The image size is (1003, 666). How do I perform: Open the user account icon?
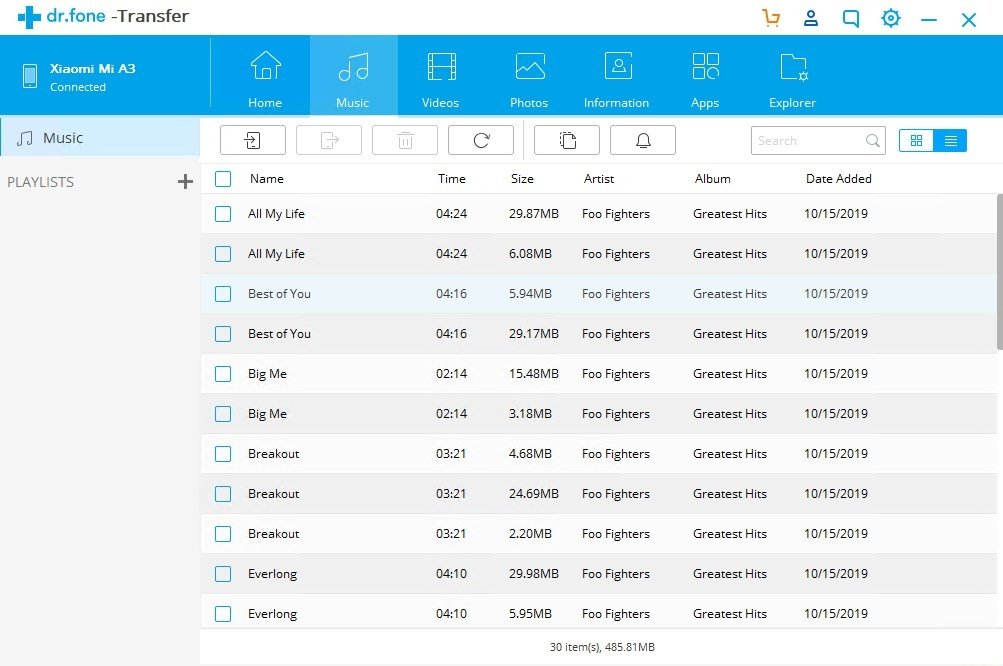click(811, 18)
